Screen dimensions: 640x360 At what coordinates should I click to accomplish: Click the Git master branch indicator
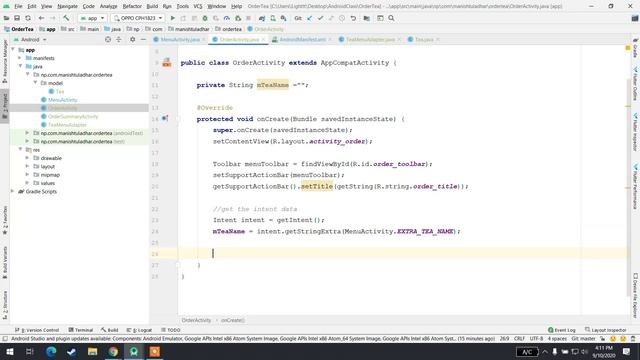(x=583, y=339)
